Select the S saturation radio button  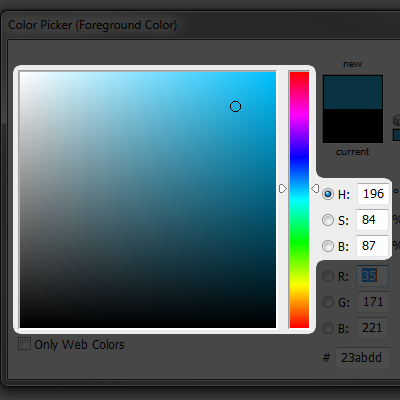coord(328,220)
